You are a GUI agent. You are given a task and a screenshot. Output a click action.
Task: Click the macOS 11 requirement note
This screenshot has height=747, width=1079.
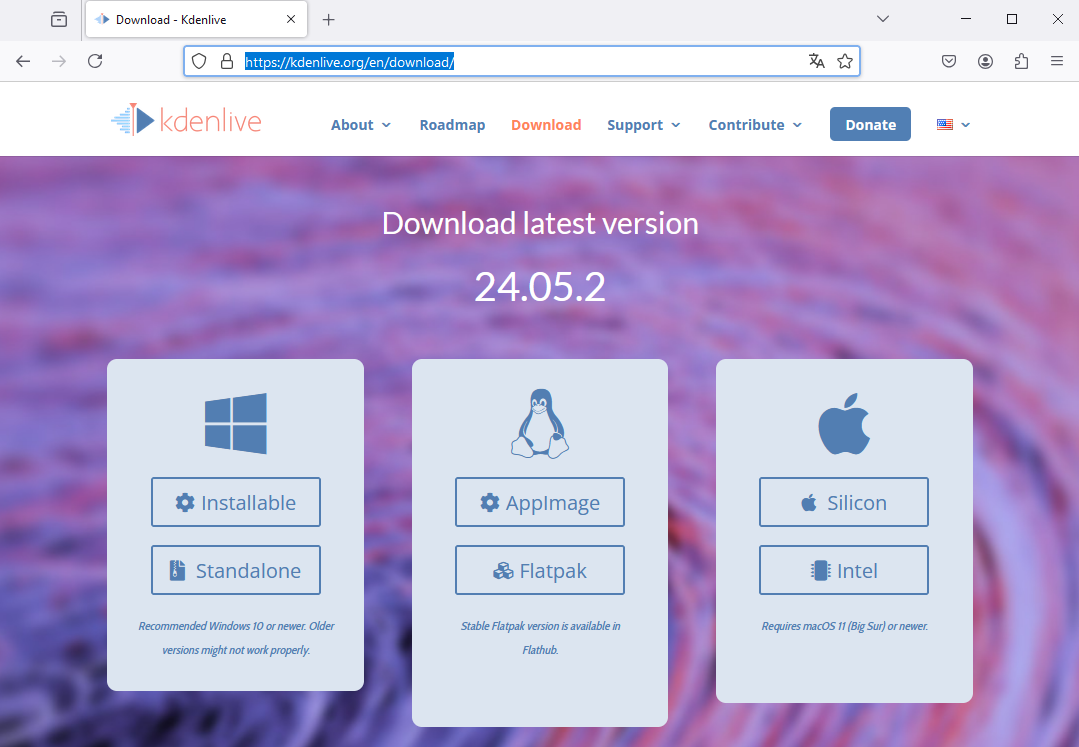(x=844, y=626)
